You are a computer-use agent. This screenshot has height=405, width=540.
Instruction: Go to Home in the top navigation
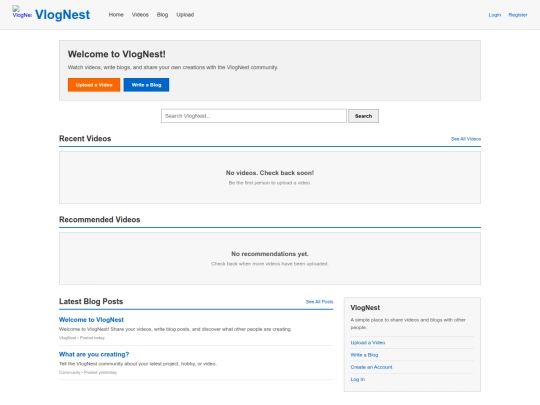116,15
